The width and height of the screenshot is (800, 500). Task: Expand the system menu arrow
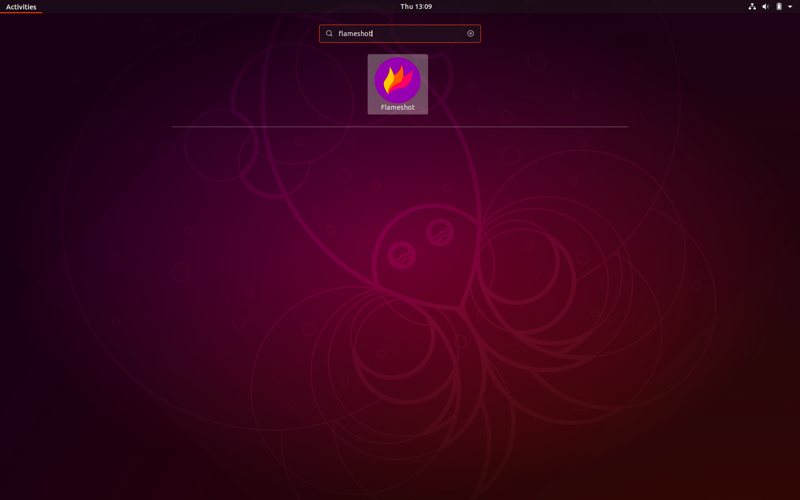pyautogui.click(x=790, y=7)
